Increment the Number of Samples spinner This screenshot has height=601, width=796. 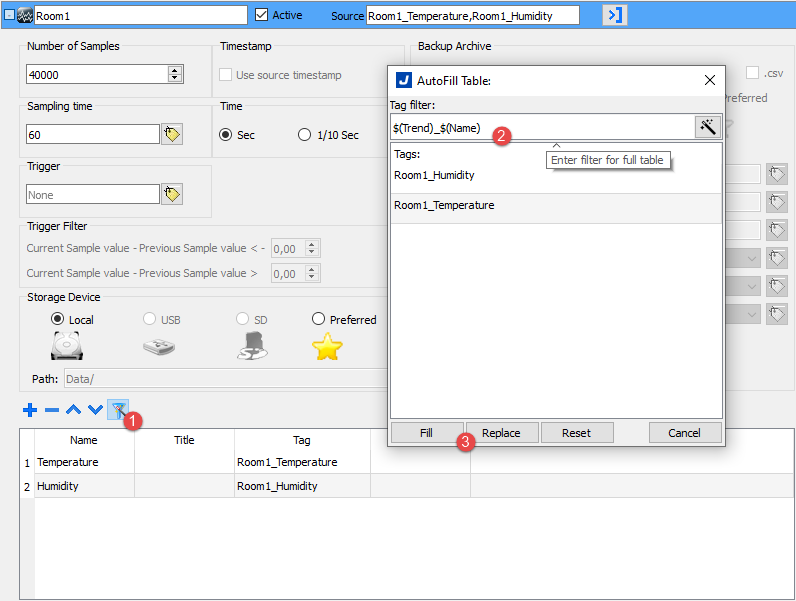176,70
